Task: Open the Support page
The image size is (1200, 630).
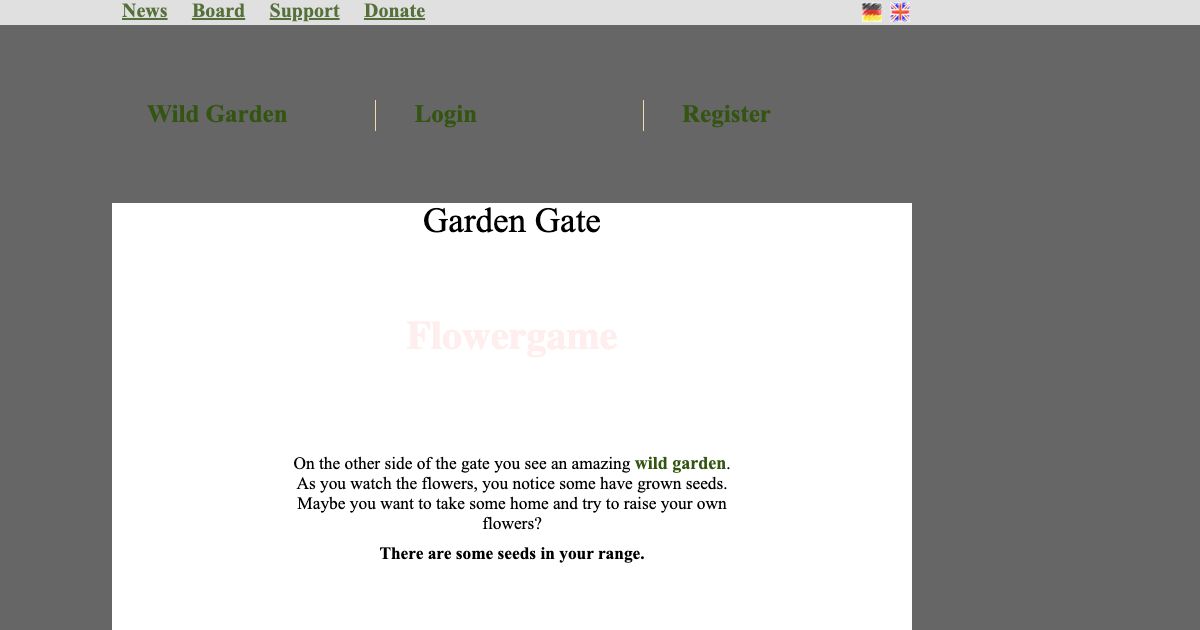Action: click(x=304, y=11)
